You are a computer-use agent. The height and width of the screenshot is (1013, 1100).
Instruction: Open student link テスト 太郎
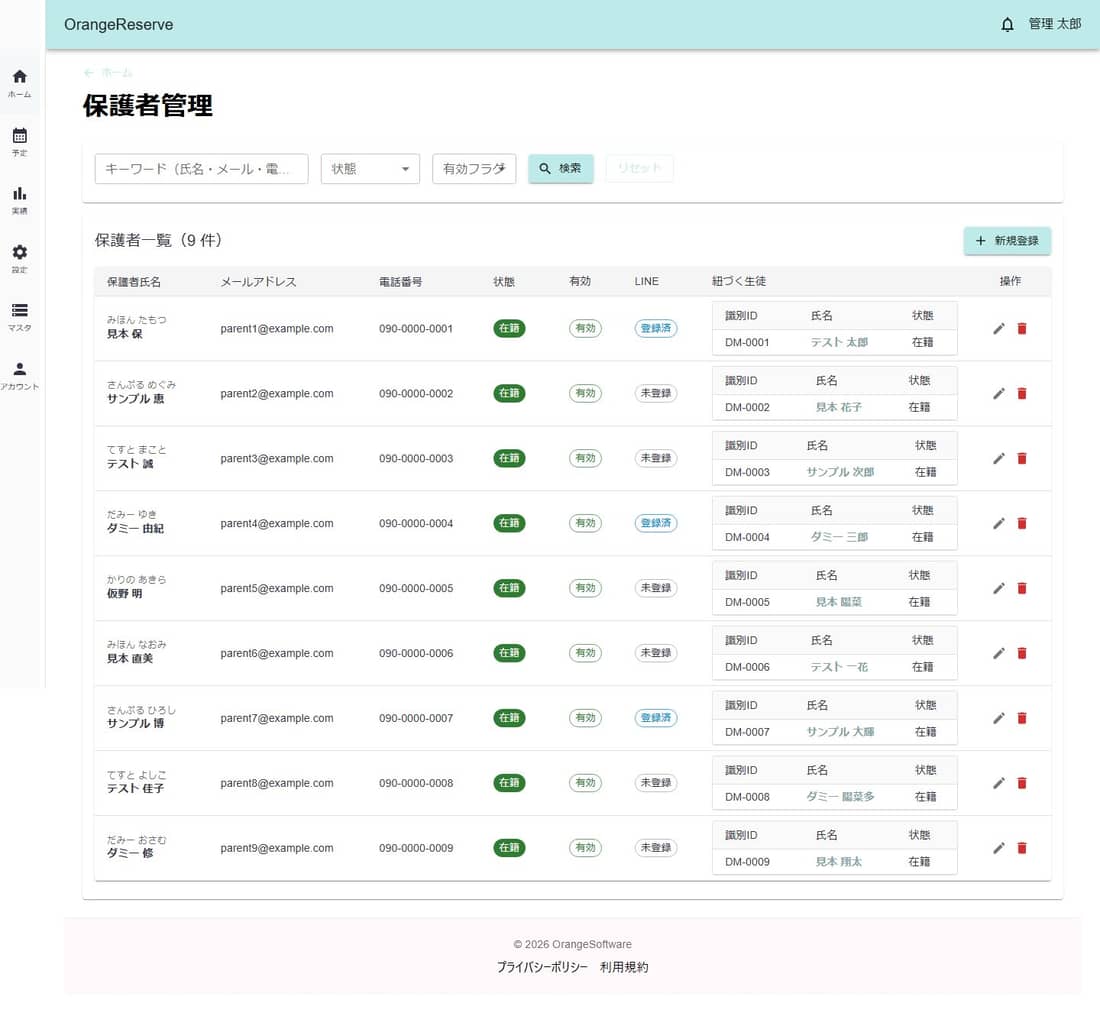pyautogui.click(x=839, y=342)
